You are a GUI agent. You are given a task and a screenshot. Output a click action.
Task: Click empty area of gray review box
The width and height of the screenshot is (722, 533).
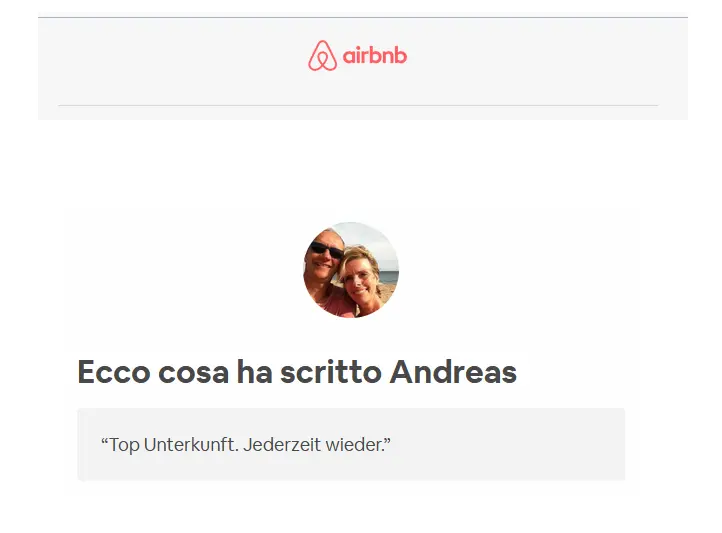click(x=507, y=445)
